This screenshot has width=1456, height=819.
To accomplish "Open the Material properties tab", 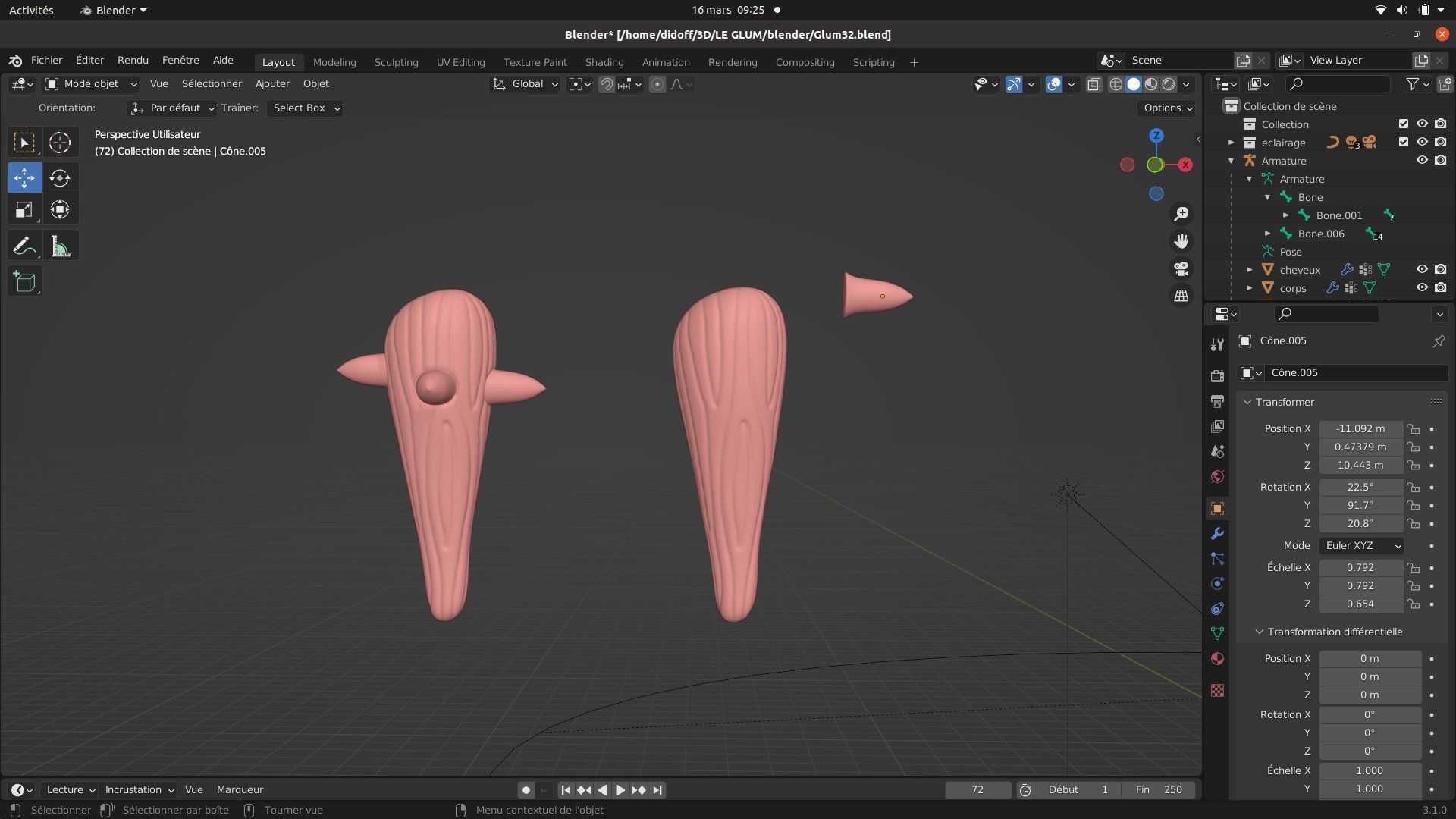I will 1217,659.
